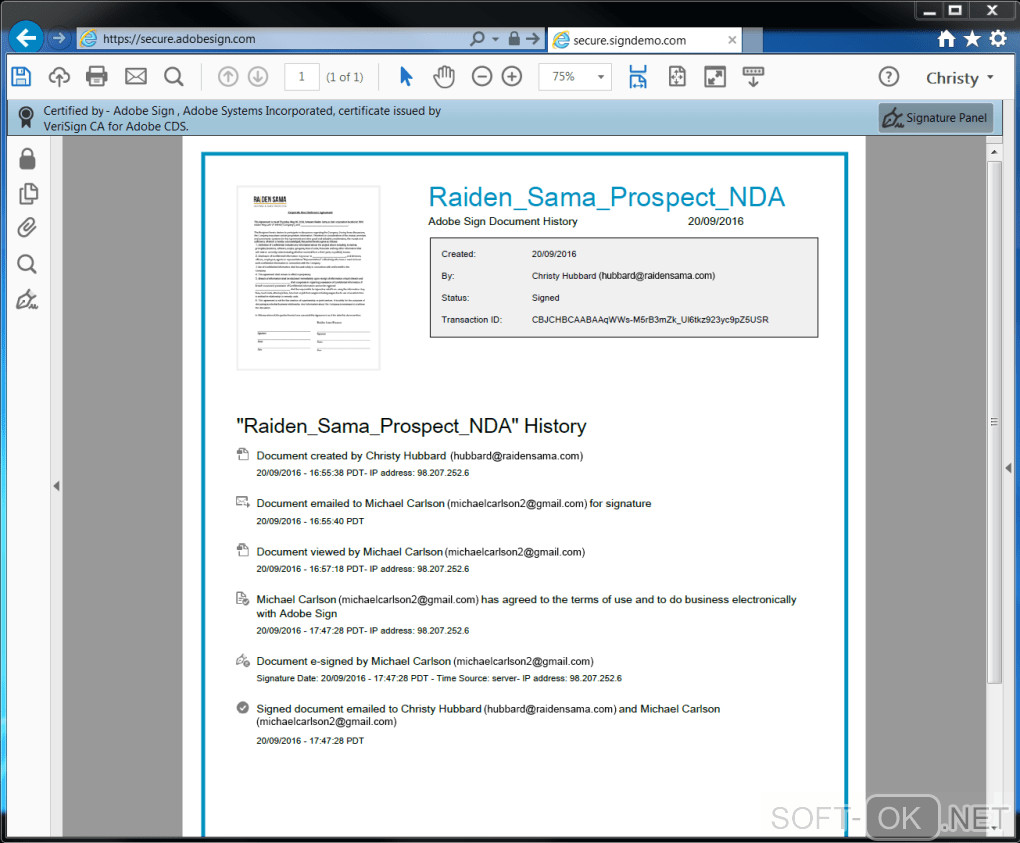Open the browser Home icon
Viewport: 1020px width, 843px height.
click(946, 39)
